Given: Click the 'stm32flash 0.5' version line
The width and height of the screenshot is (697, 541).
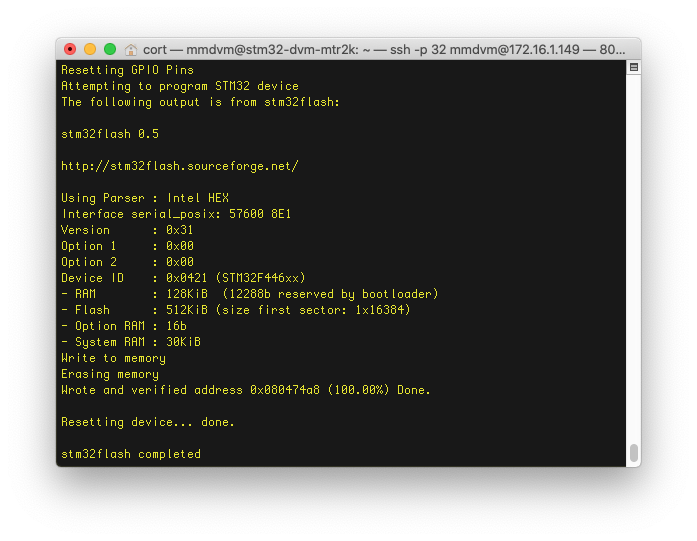Looking at the screenshot, I should coord(110,134).
